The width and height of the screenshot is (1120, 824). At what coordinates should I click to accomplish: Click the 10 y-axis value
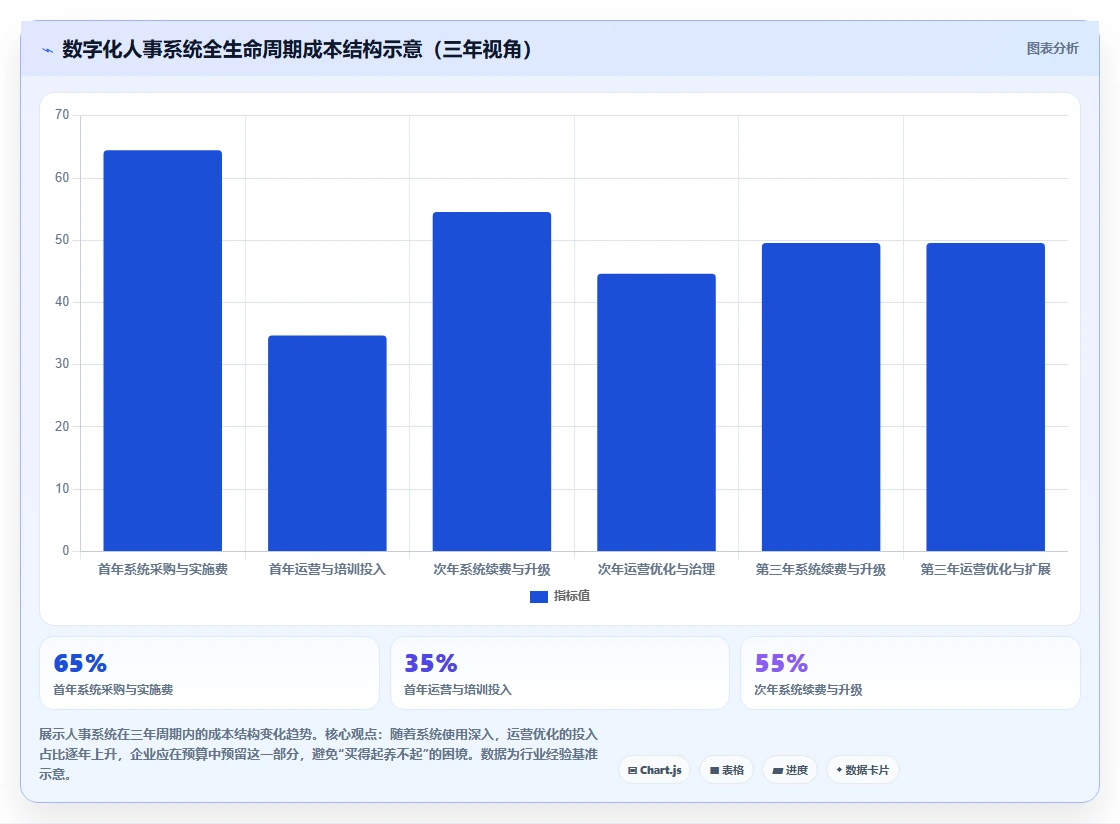pyautogui.click(x=62, y=489)
